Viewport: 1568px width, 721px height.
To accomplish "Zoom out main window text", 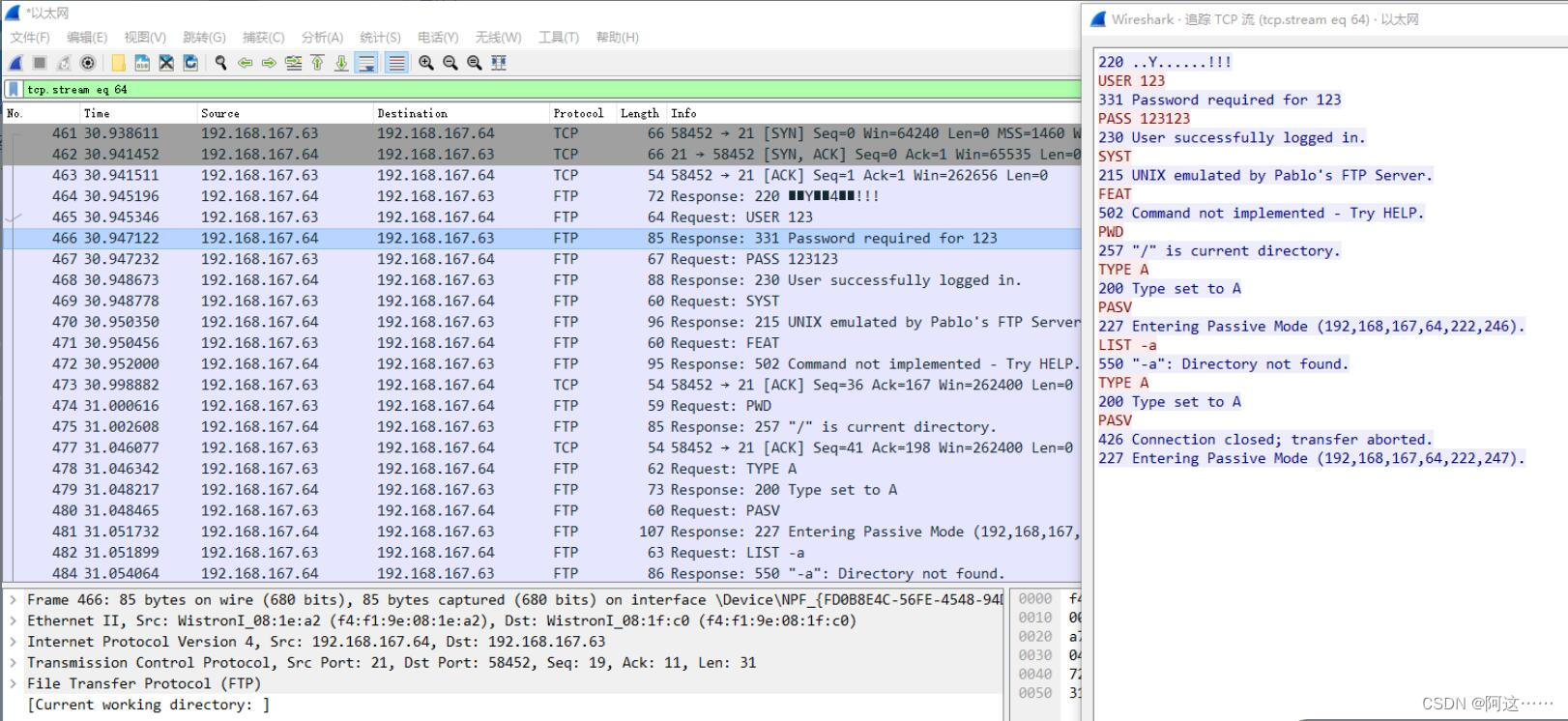I will click(450, 63).
